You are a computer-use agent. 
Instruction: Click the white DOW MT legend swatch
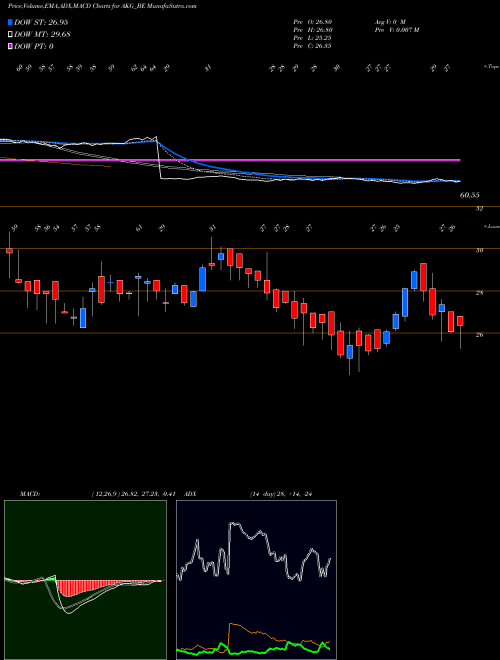[10, 35]
